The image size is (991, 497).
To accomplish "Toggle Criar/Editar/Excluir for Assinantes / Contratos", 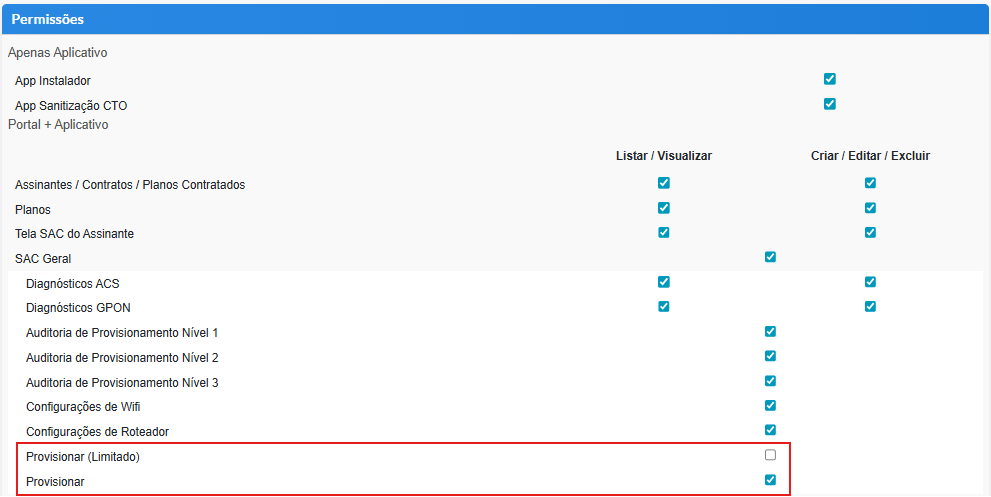I will (x=870, y=183).
